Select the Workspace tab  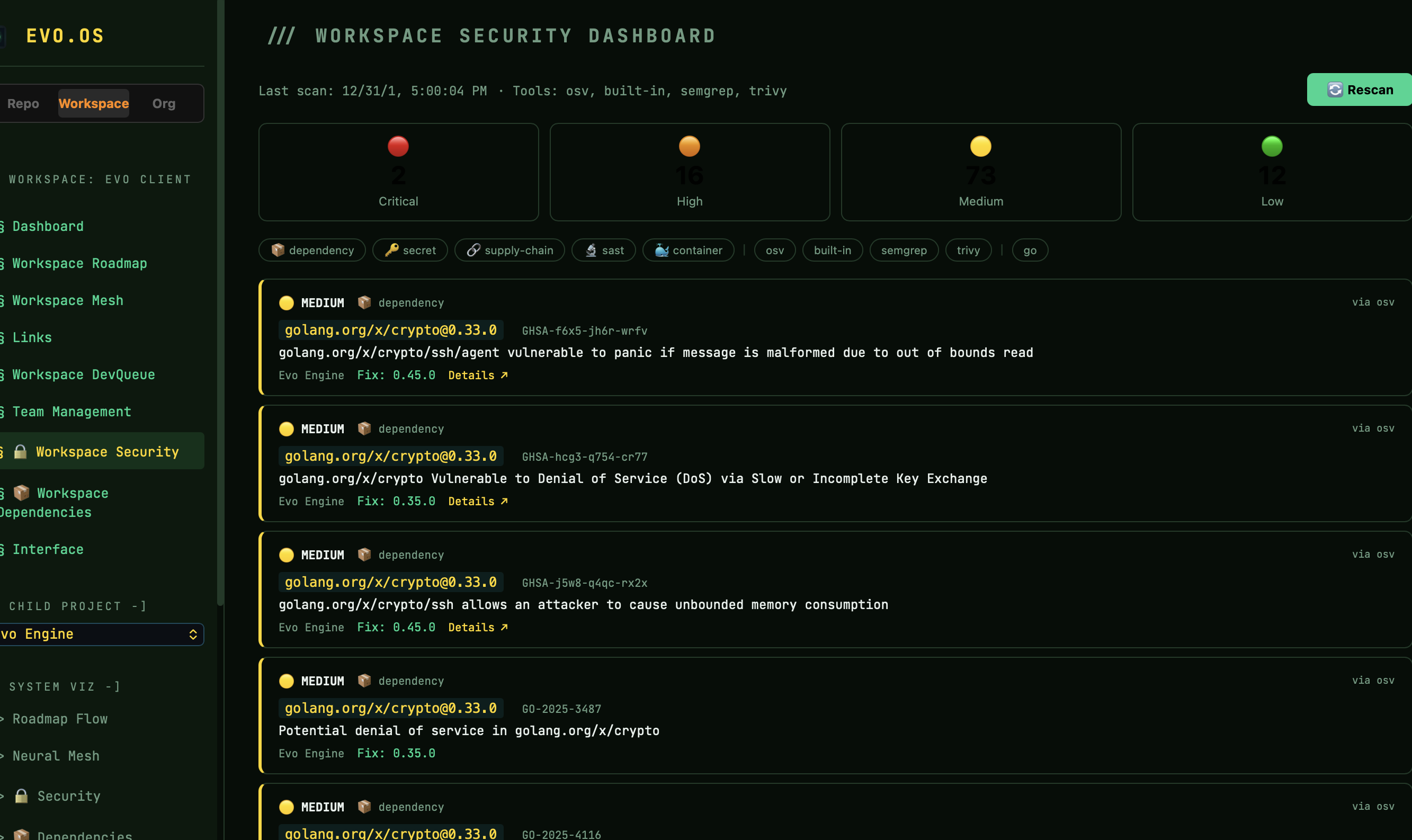[x=94, y=104]
